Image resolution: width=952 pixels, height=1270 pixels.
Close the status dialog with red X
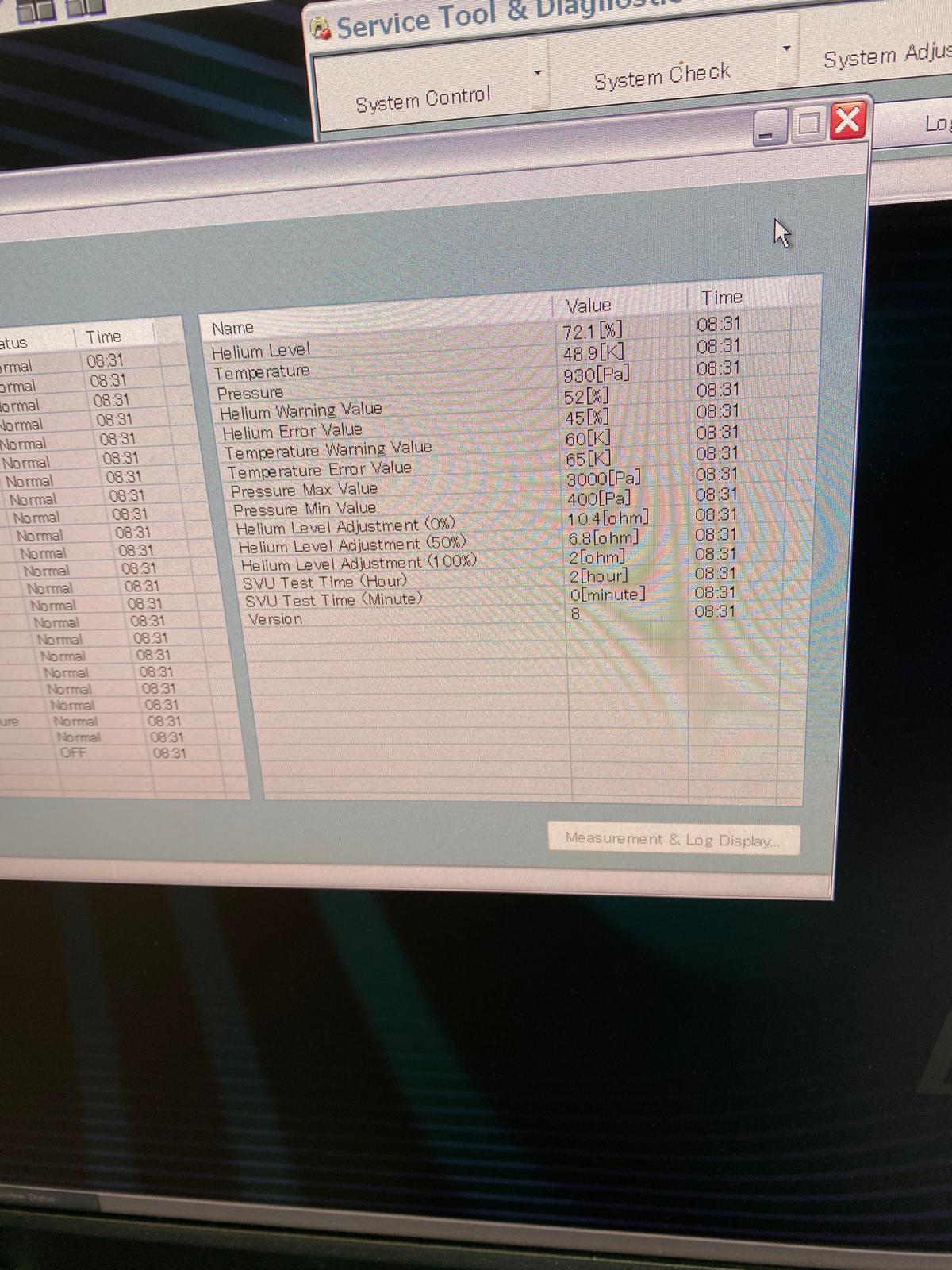coord(847,121)
